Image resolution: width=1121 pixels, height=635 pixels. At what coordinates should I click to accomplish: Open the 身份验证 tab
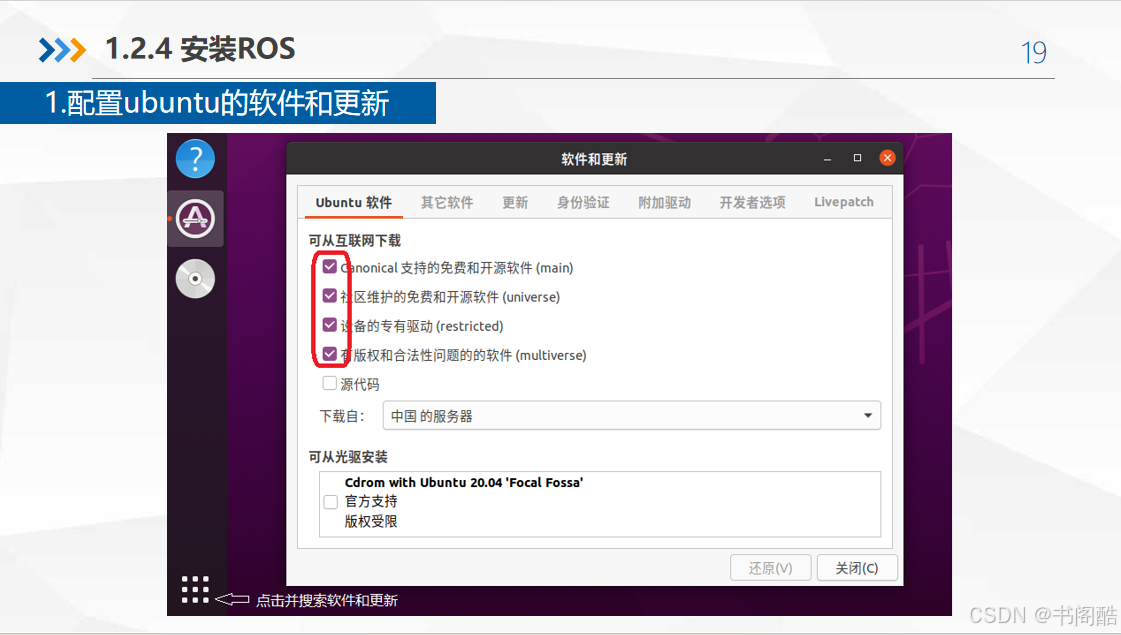pos(583,202)
